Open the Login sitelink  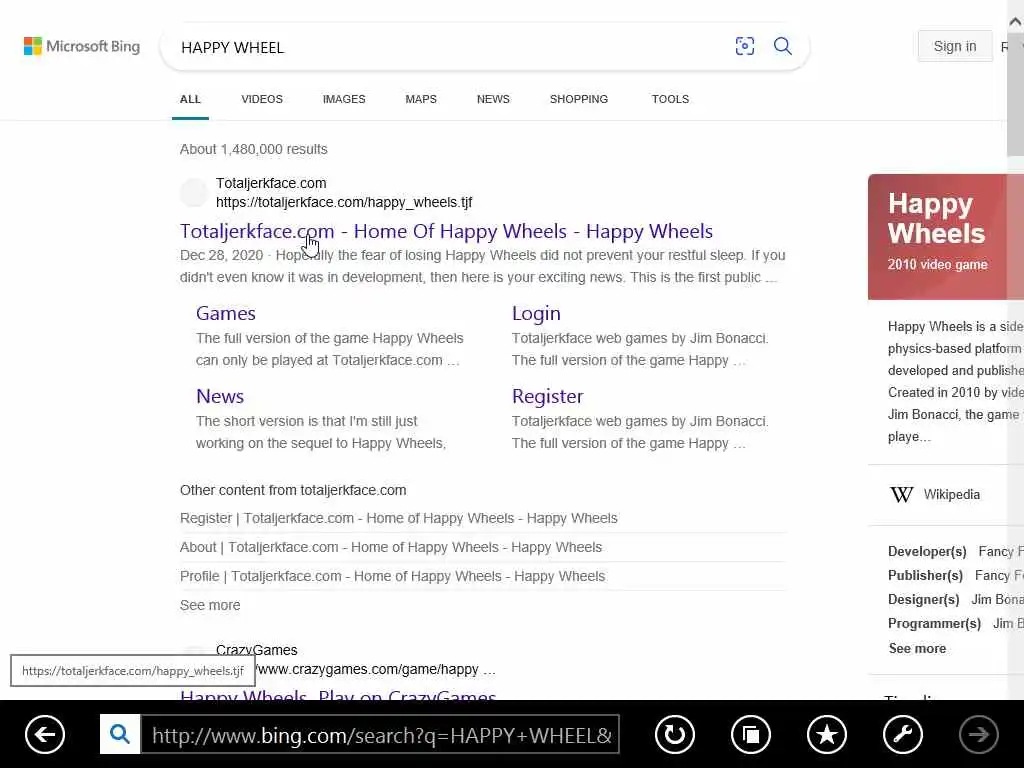536,313
